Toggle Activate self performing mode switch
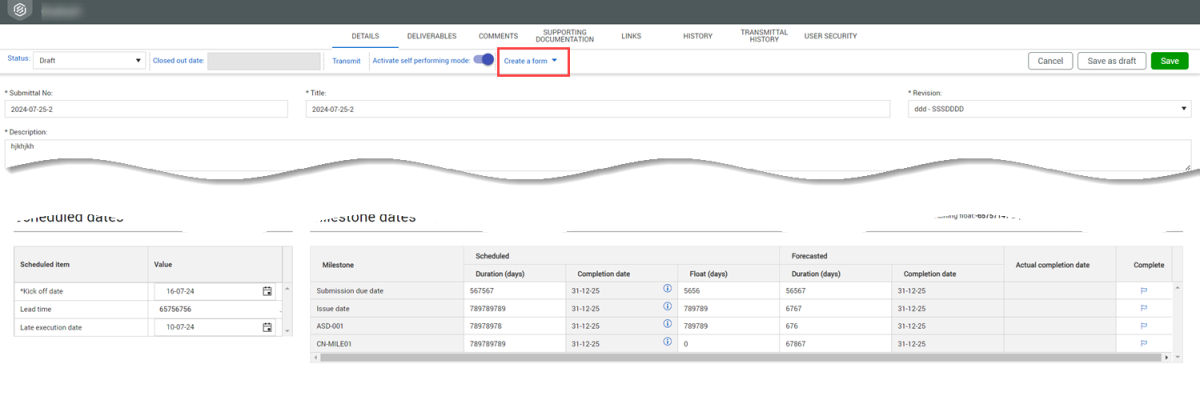This screenshot has height=416, width=1200. click(484, 60)
